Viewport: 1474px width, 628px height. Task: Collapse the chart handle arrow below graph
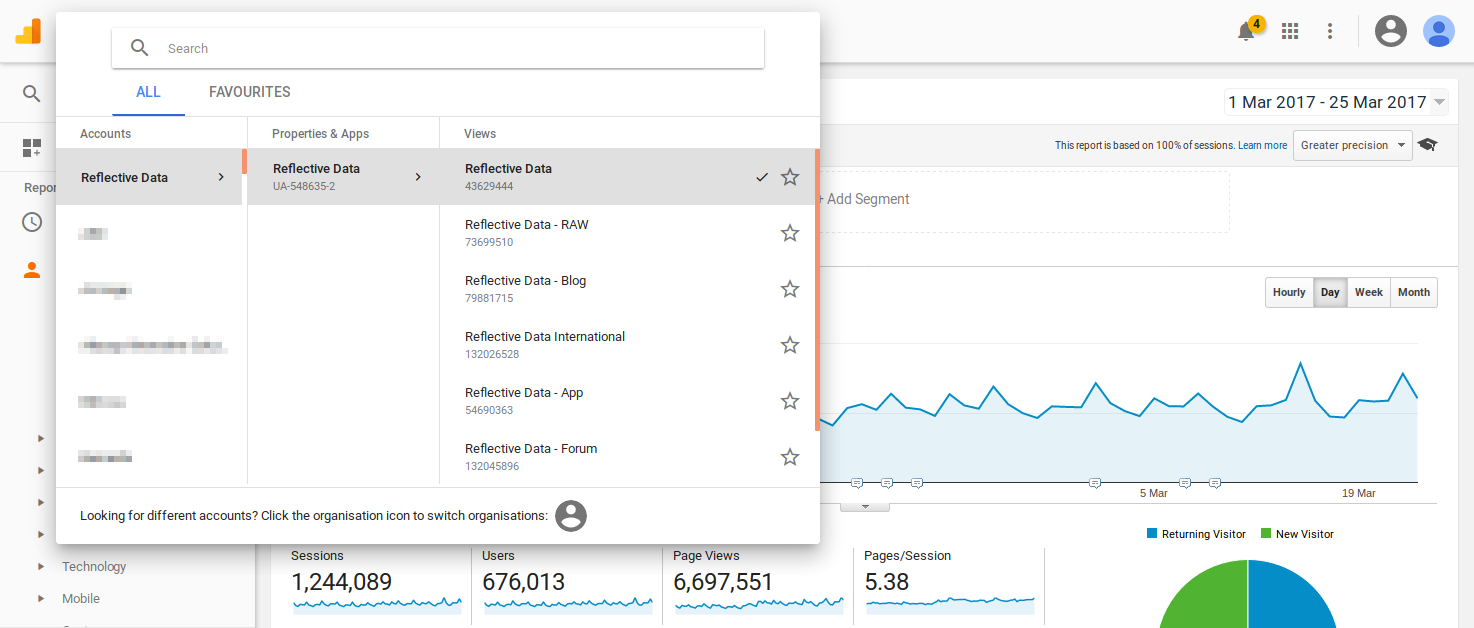pyautogui.click(x=865, y=507)
